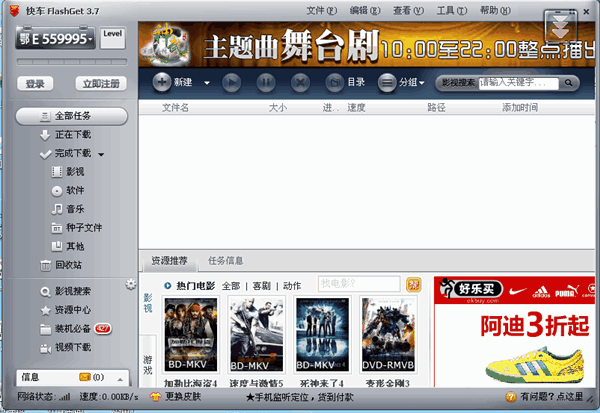This screenshot has width=600, height=413.
Task: Open the 工具 menu
Action: point(452,11)
